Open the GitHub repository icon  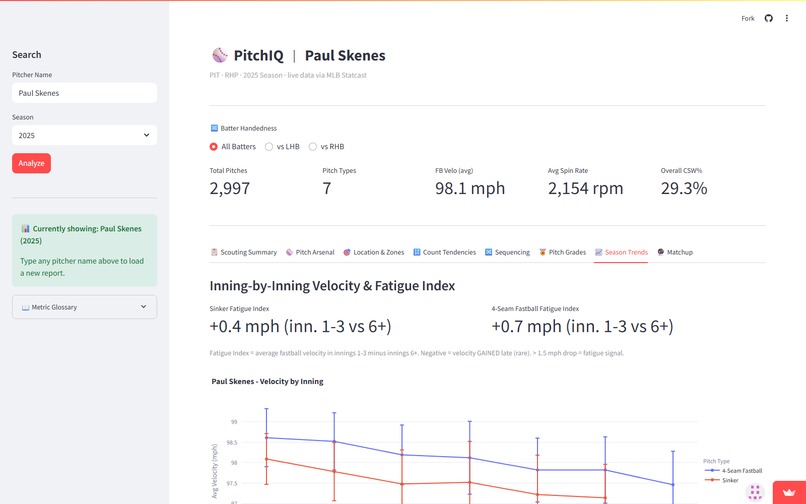tap(768, 19)
